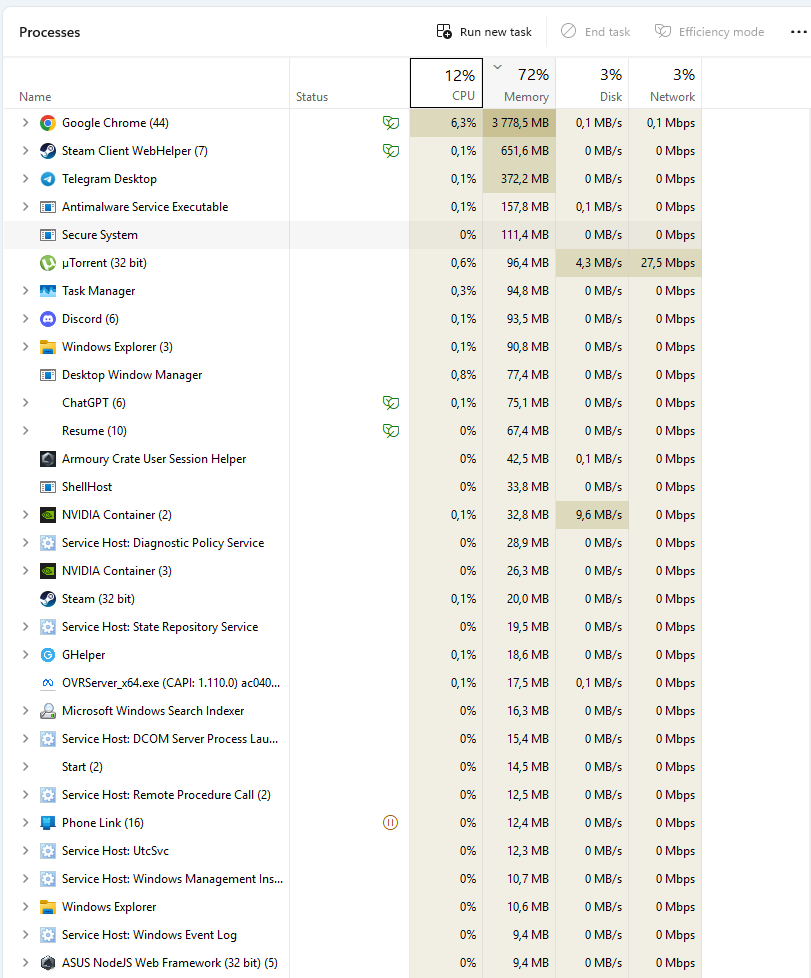The width and height of the screenshot is (811, 978).
Task: Expand the Steam Client WebHelper group
Action: point(25,151)
